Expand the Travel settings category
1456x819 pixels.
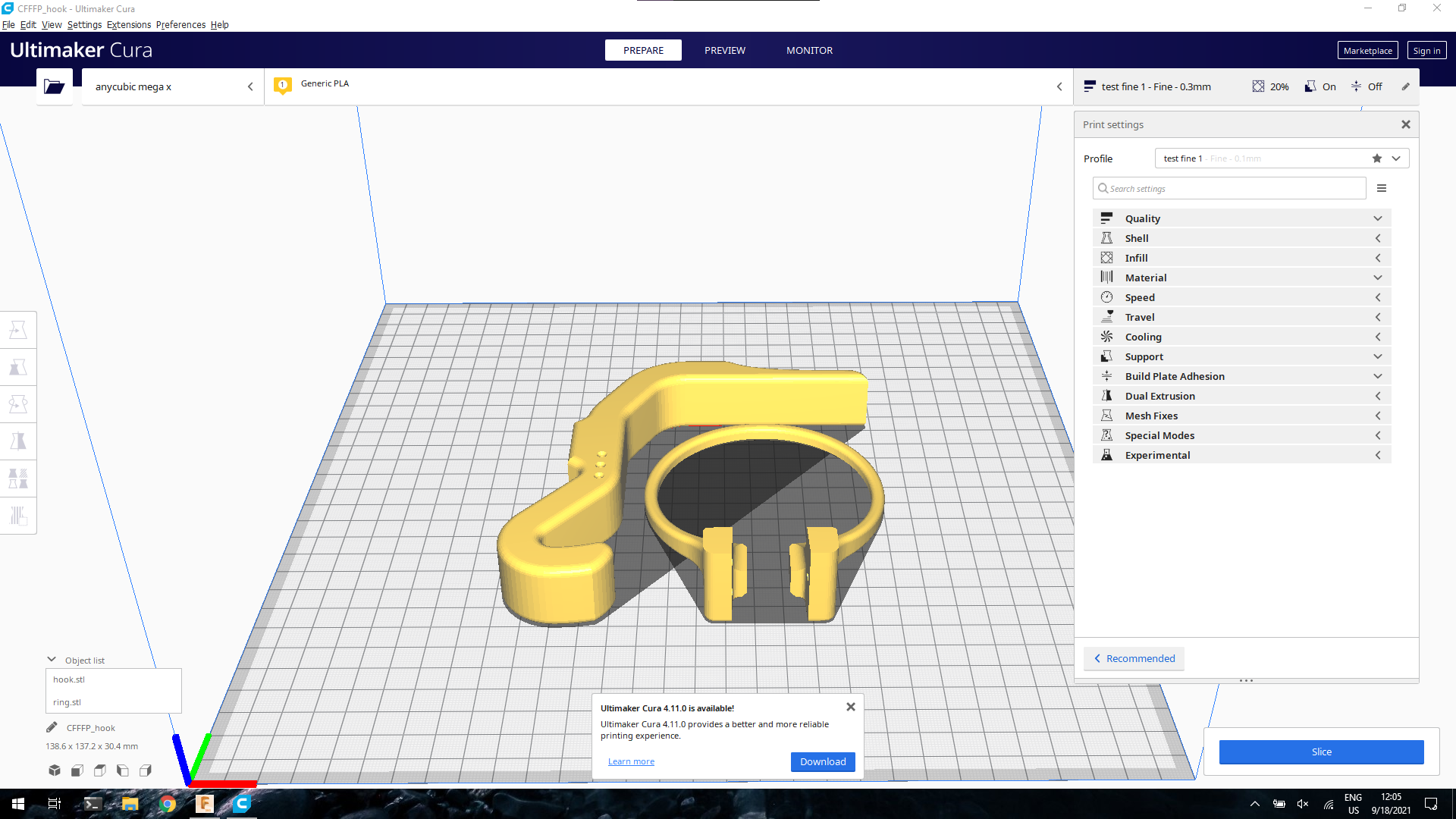[1242, 317]
